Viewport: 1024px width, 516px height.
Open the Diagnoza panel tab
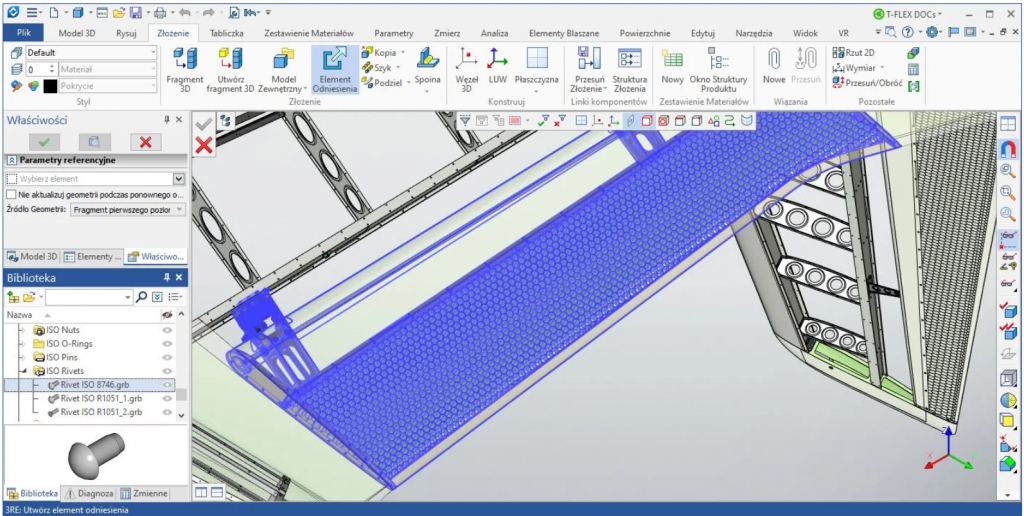tap(89, 494)
